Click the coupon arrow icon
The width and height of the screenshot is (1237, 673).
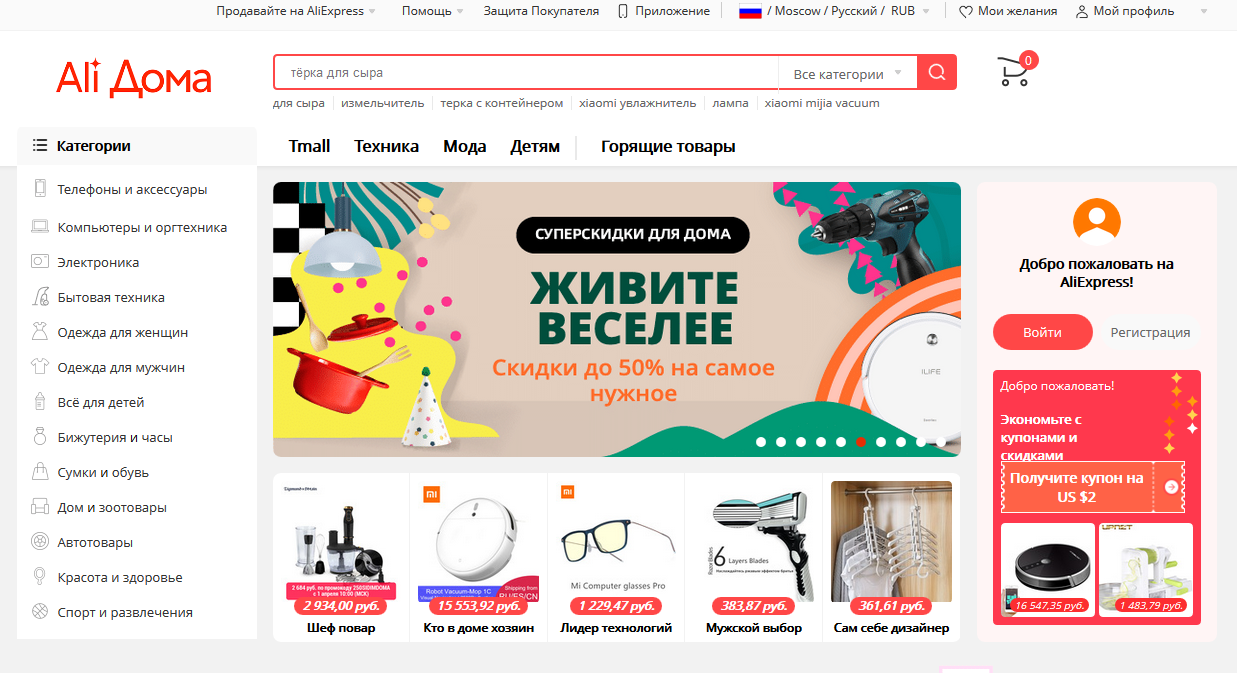click(1171, 487)
